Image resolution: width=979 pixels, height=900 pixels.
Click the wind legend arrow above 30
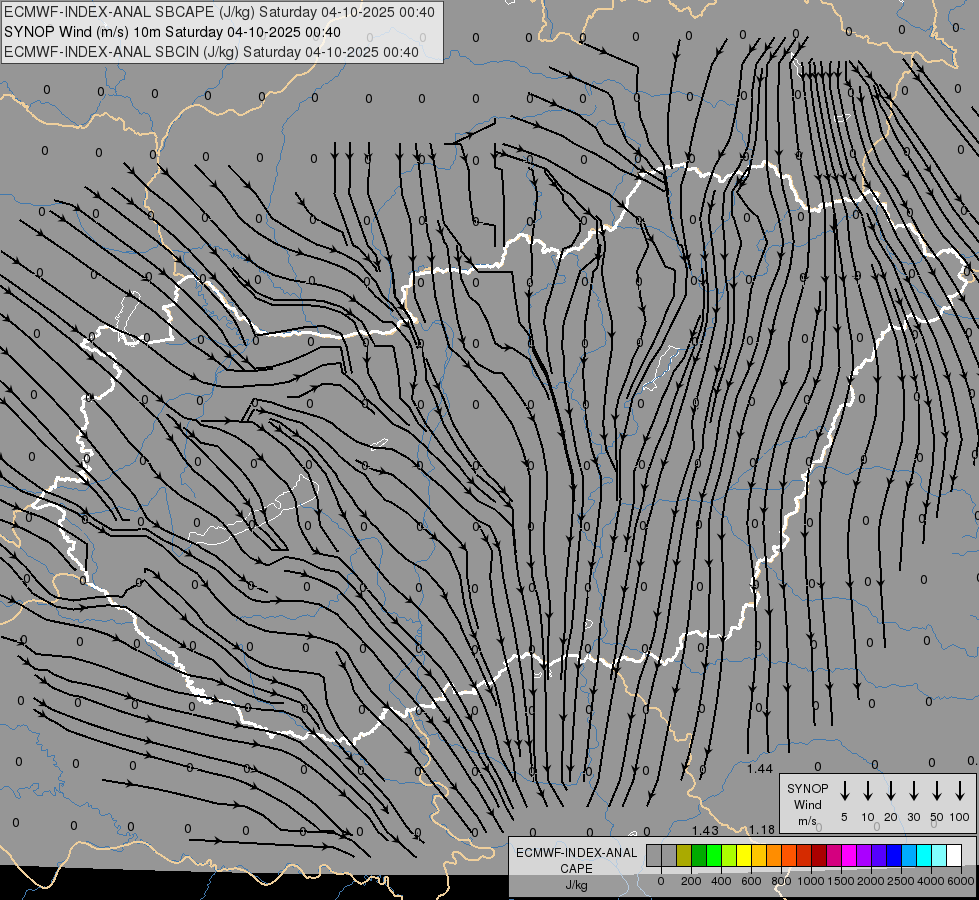(913, 791)
